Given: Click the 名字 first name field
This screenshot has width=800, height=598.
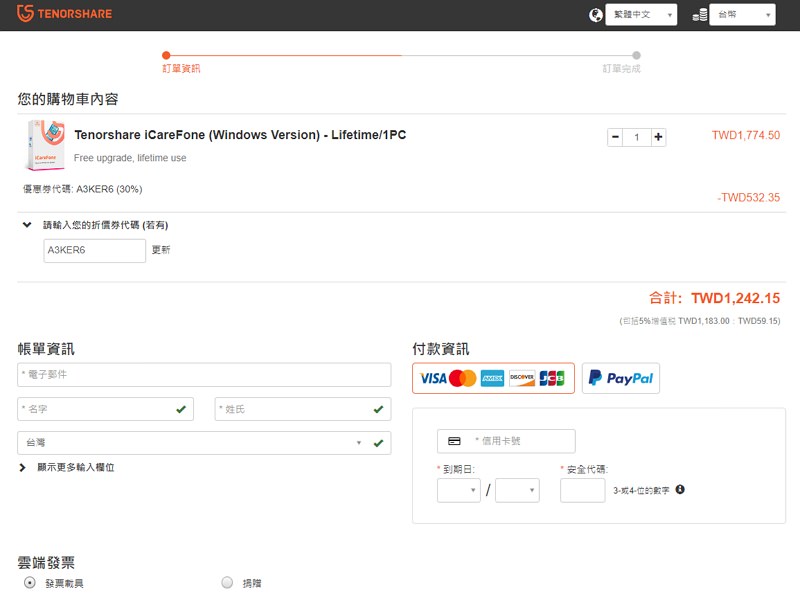Looking at the screenshot, I should pyautogui.click(x=106, y=409).
